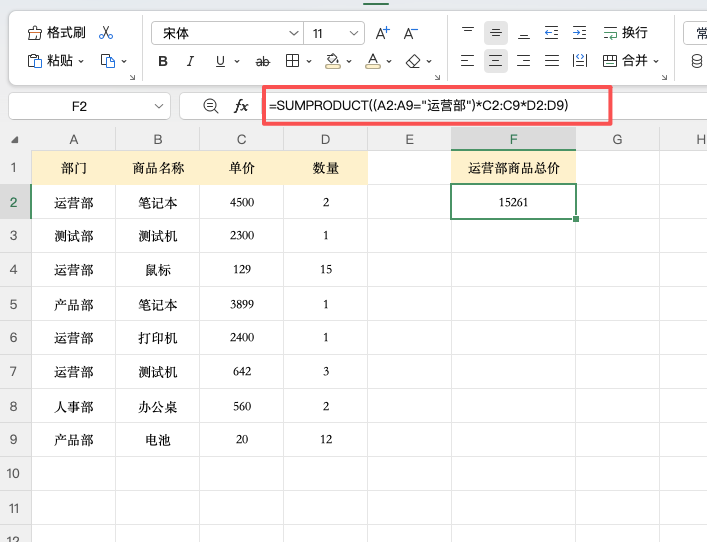Toggle Italic formatting
Viewport: 707px width, 542px height.
click(x=191, y=61)
